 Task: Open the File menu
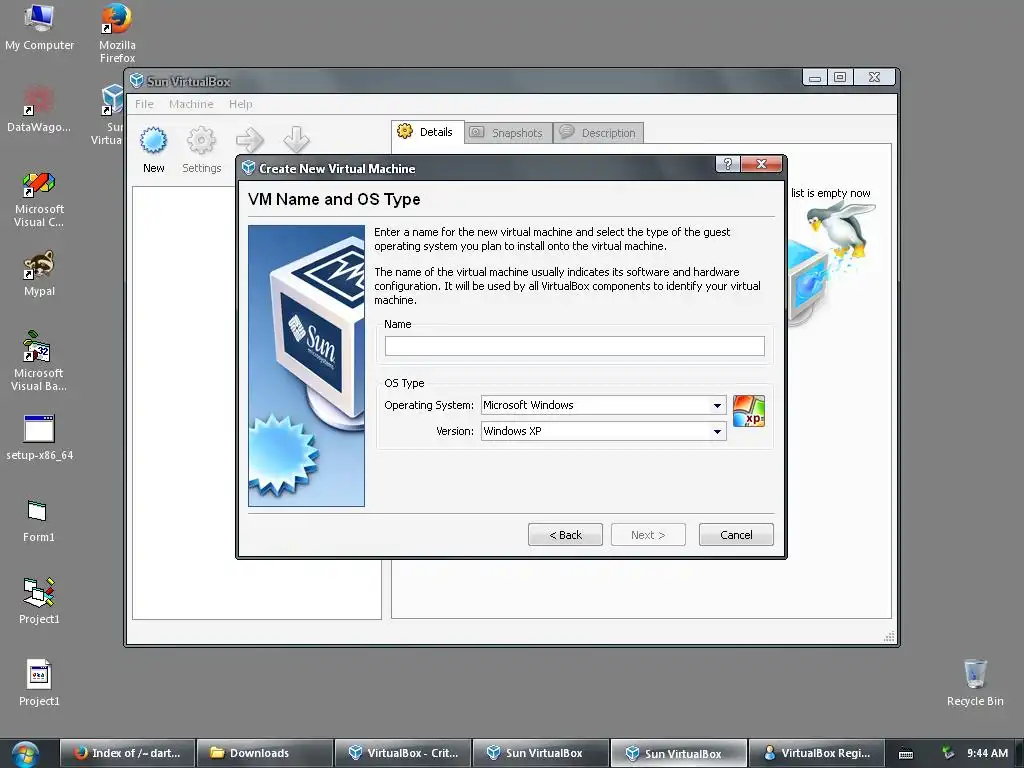[x=144, y=104]
